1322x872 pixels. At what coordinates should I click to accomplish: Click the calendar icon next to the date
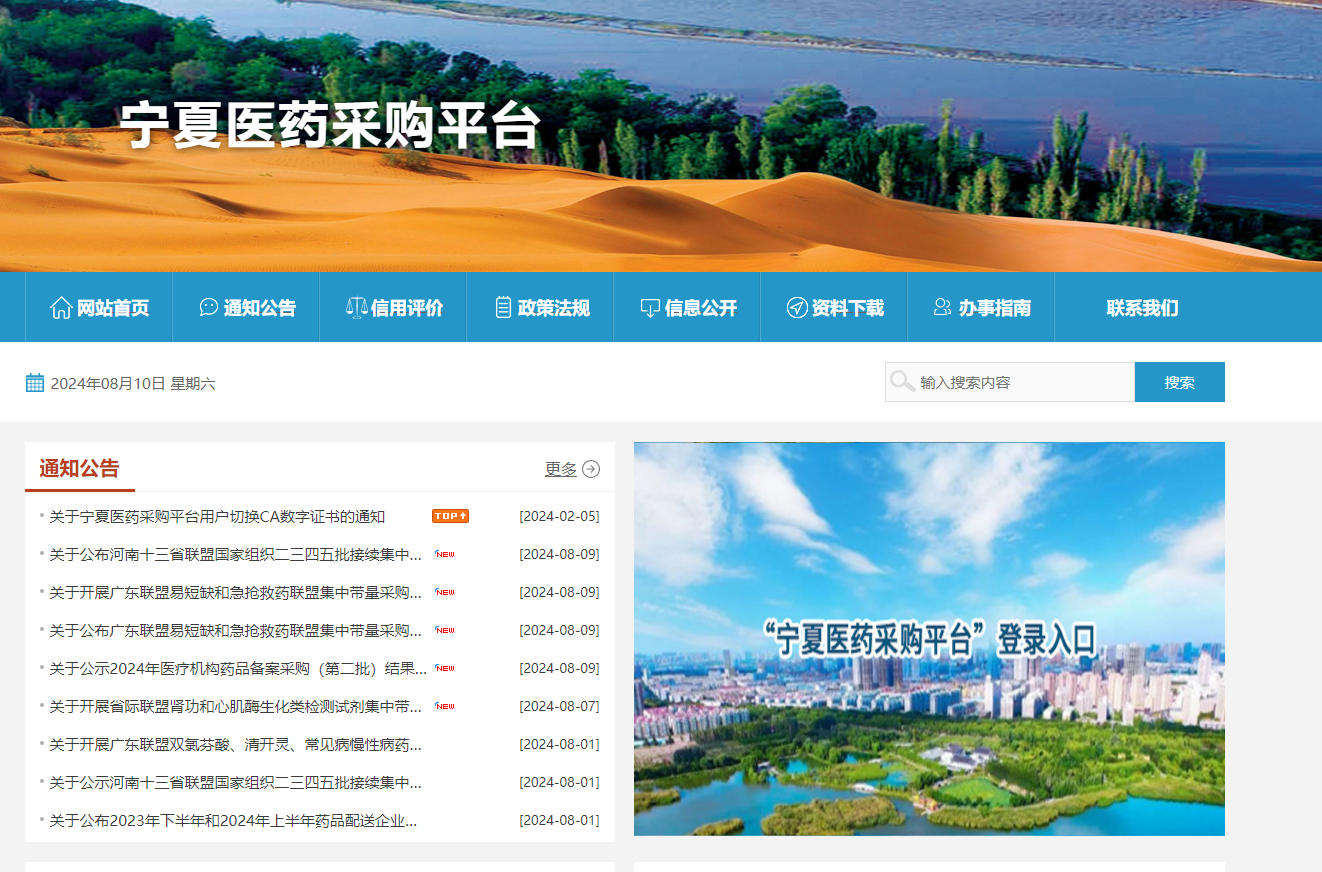(x=35, y=381)
